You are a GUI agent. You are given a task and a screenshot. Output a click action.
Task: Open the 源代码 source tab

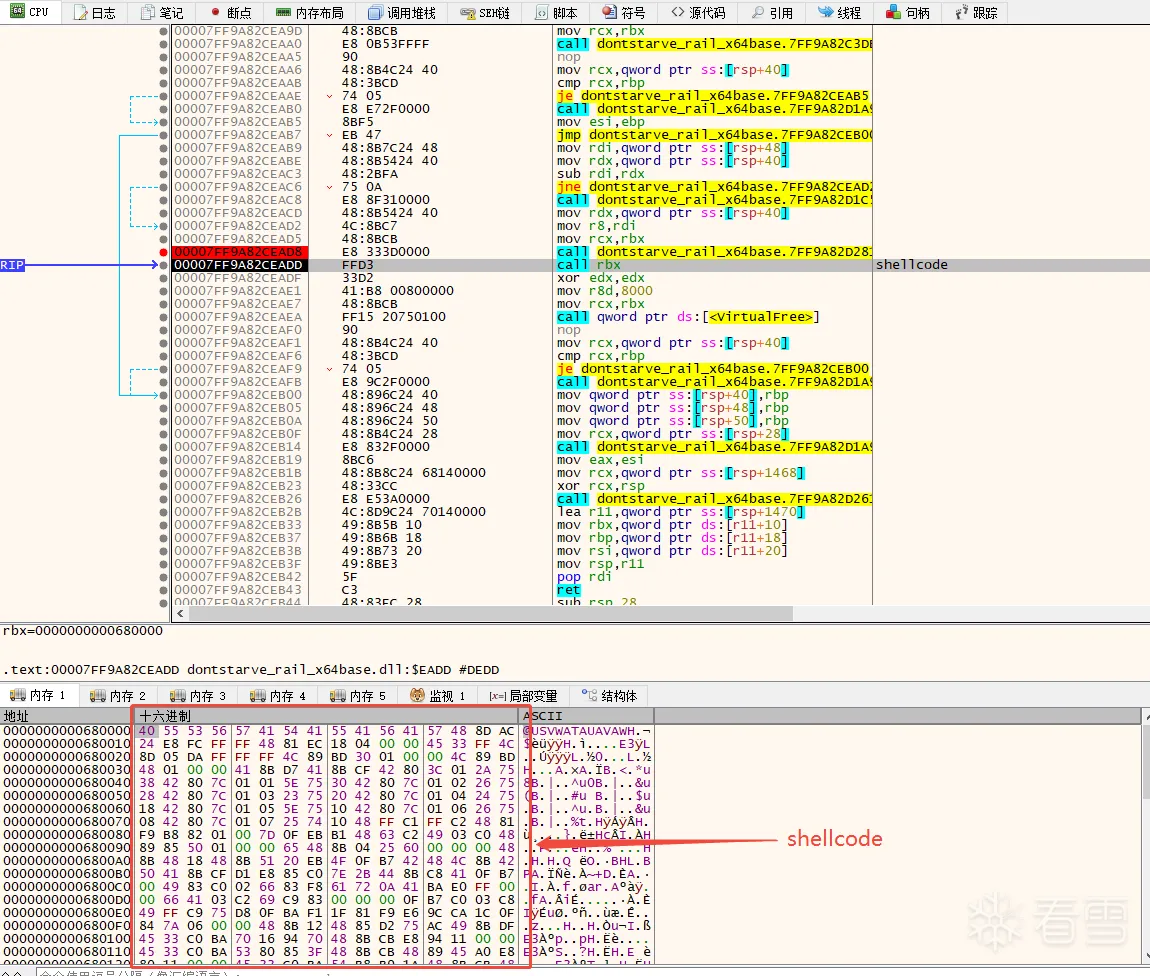tap(698, 12)
